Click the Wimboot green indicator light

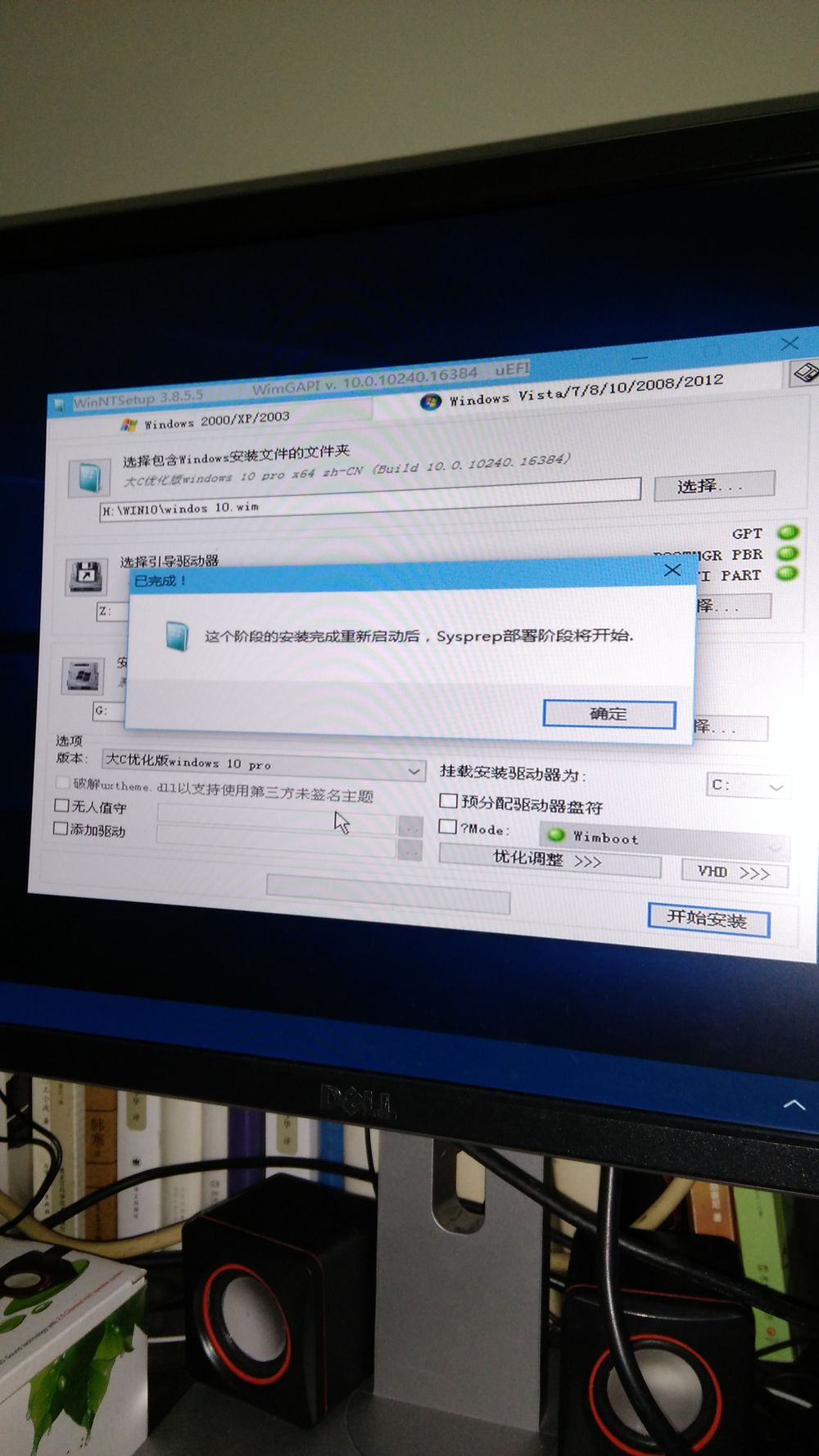coord(557,834)
